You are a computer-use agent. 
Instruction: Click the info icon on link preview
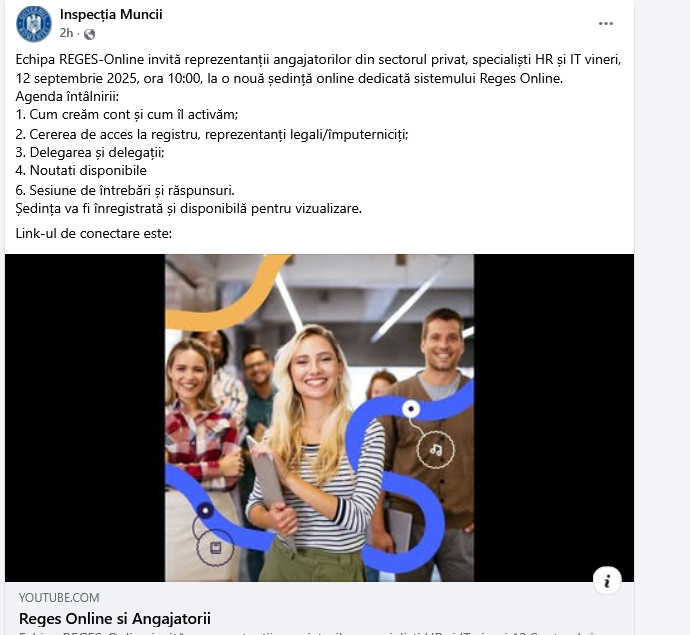coord(607,580)
